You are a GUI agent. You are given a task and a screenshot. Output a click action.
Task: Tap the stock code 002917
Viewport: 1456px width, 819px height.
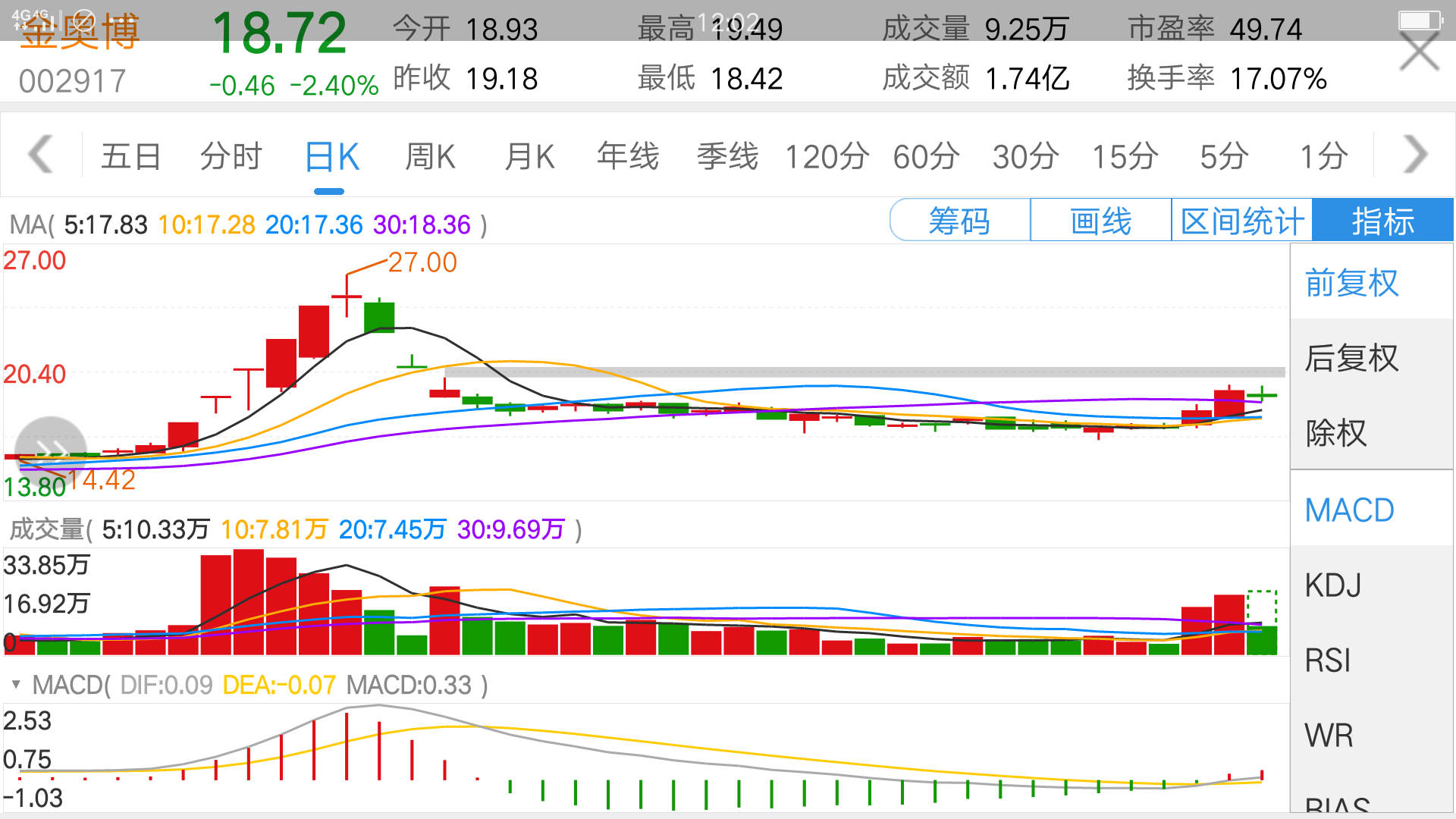73,81
